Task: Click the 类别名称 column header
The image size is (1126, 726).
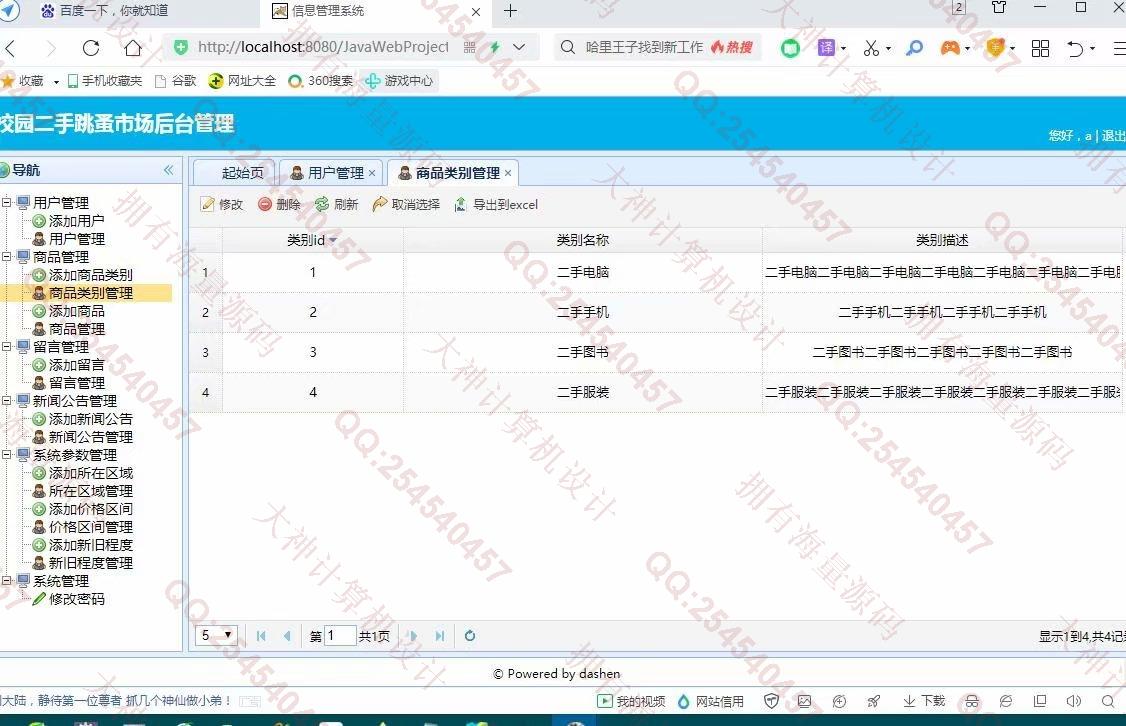Action: [582, 240]
